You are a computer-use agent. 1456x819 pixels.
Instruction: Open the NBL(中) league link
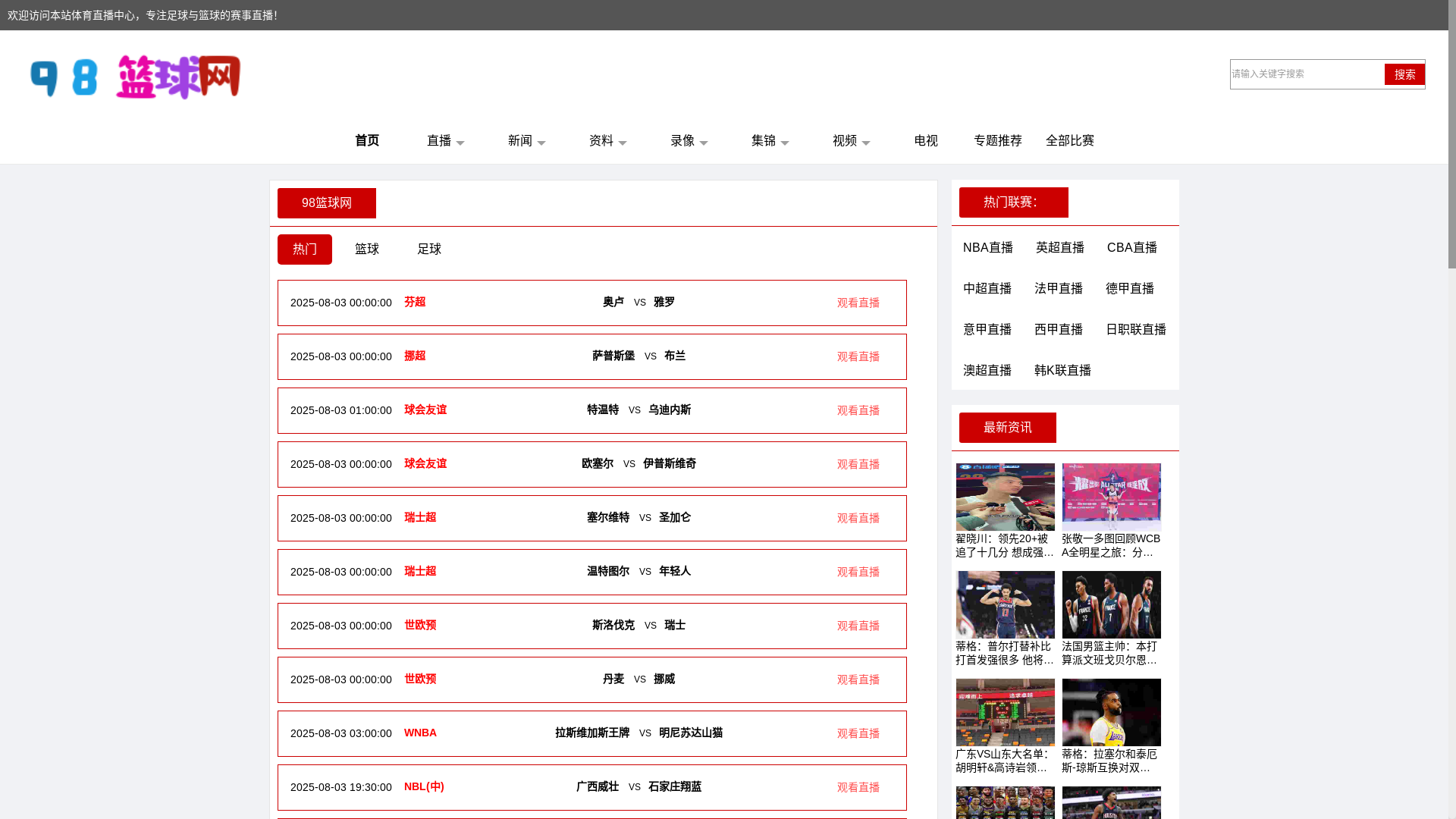click(424, 787)
